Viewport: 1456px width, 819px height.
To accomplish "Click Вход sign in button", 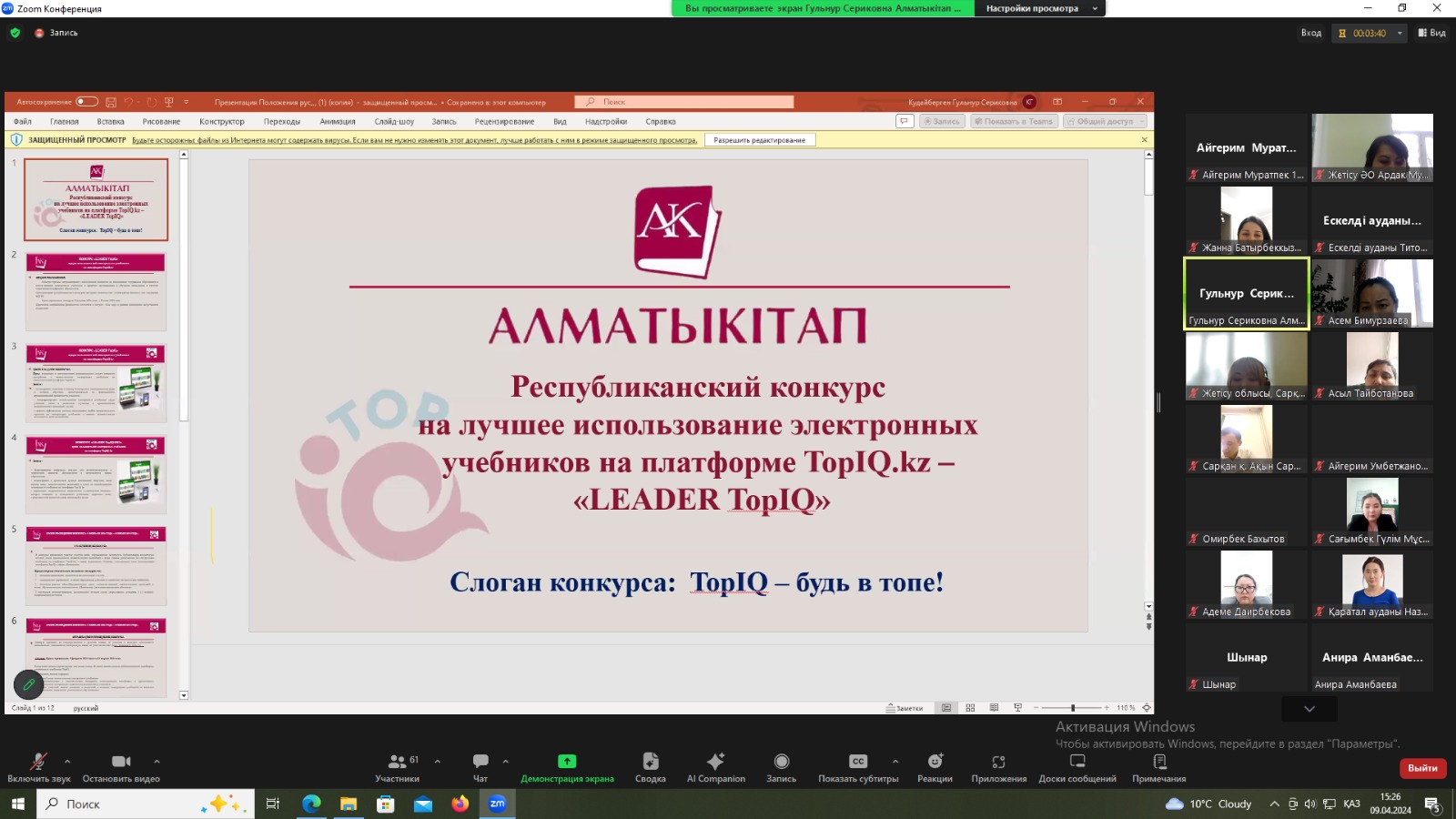I will [1310, 33].
